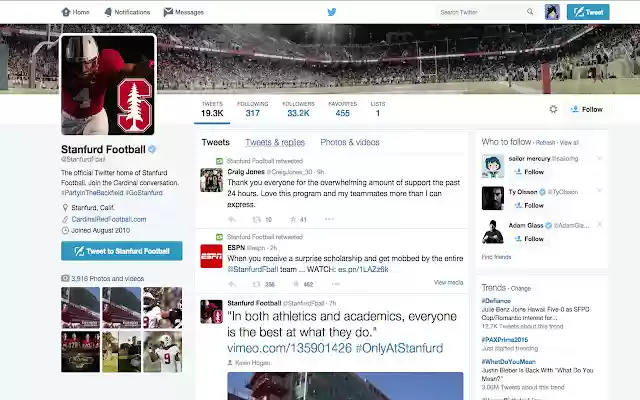Open more options on the Craig Jones tweet
Screen dimensions: 640x400
coord(329,219)
